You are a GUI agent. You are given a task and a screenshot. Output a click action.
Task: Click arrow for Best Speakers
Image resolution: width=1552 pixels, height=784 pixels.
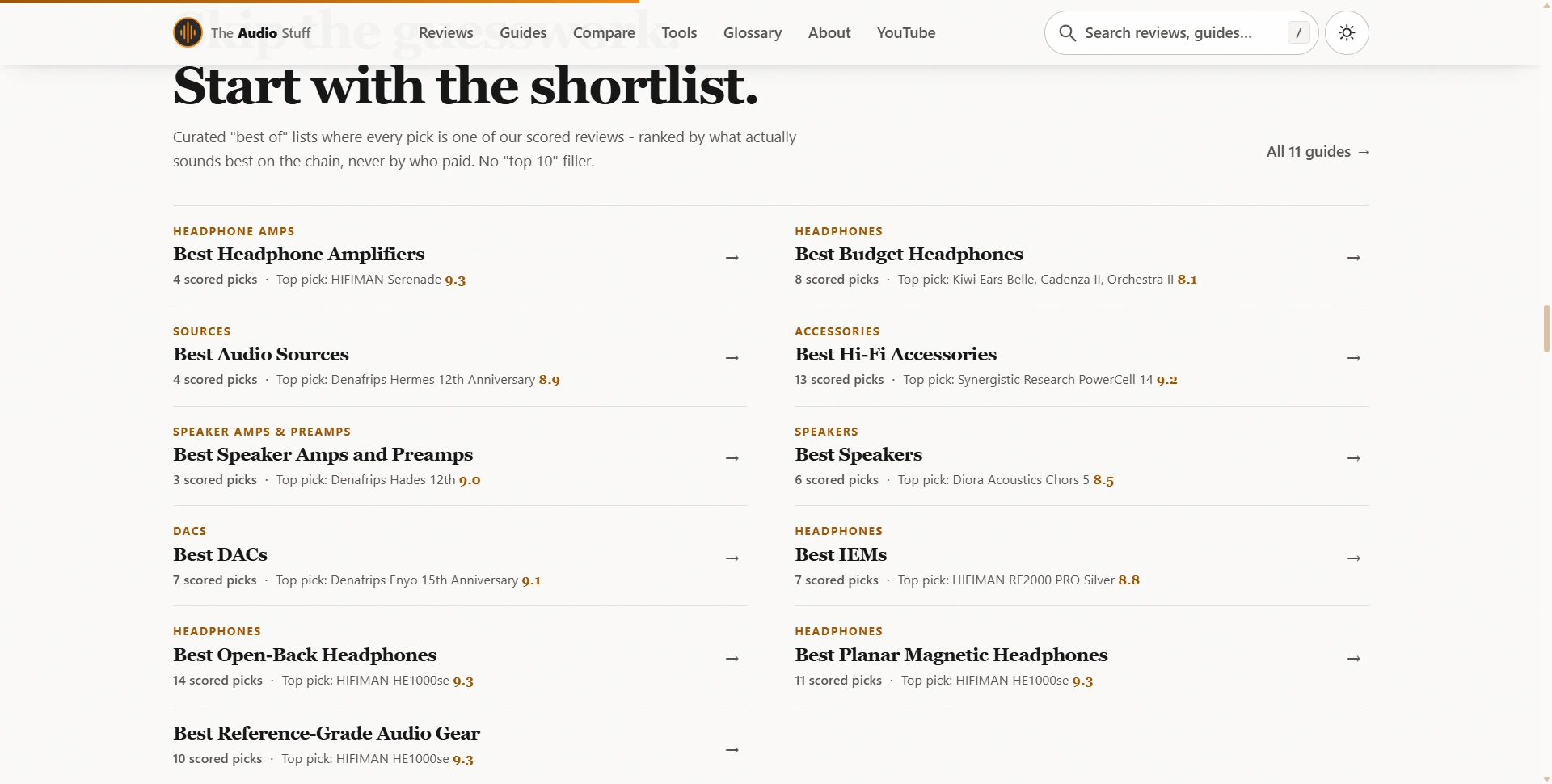coord(1354,457)
